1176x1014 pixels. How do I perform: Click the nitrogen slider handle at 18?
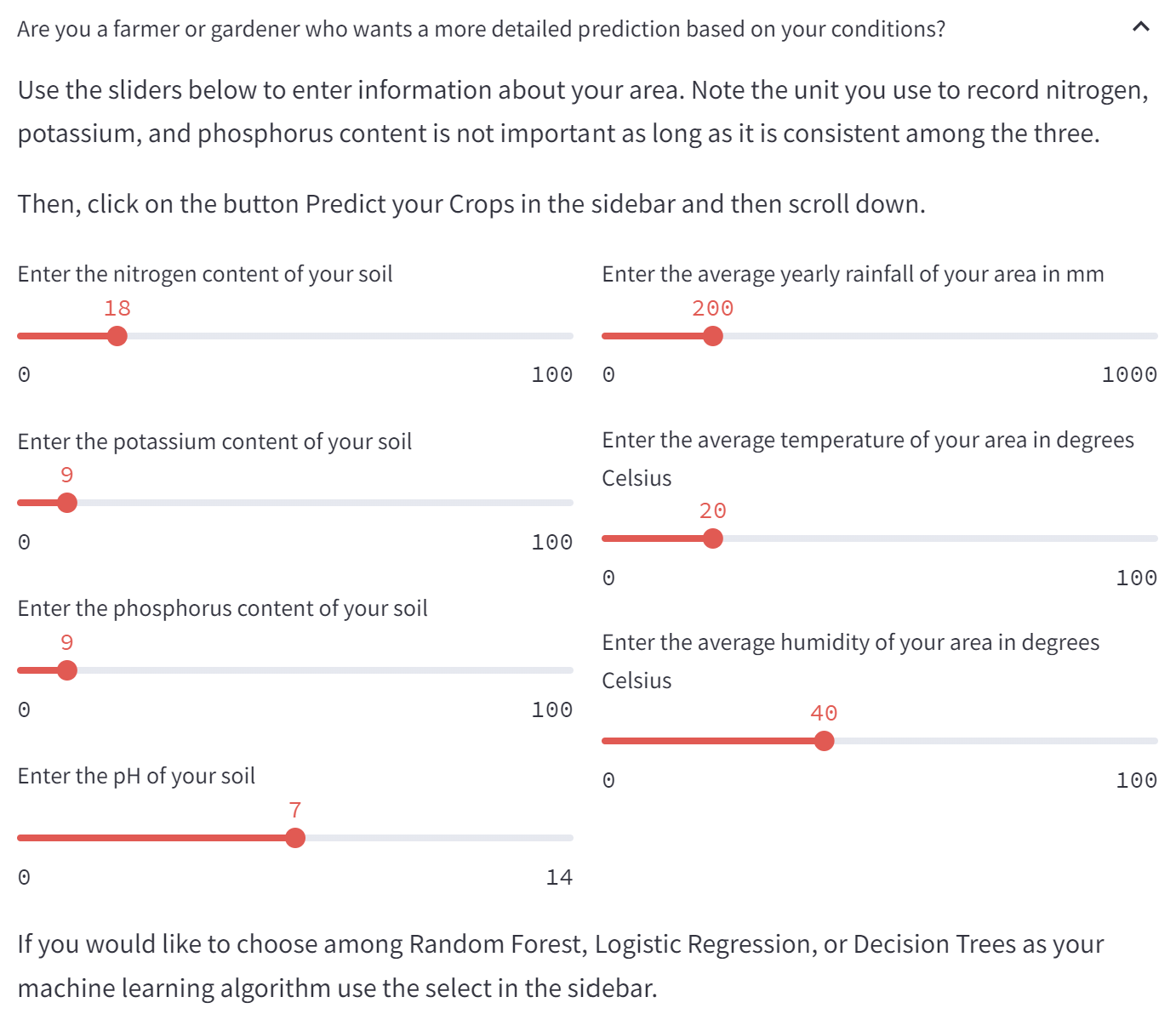(x=117, y=336)
